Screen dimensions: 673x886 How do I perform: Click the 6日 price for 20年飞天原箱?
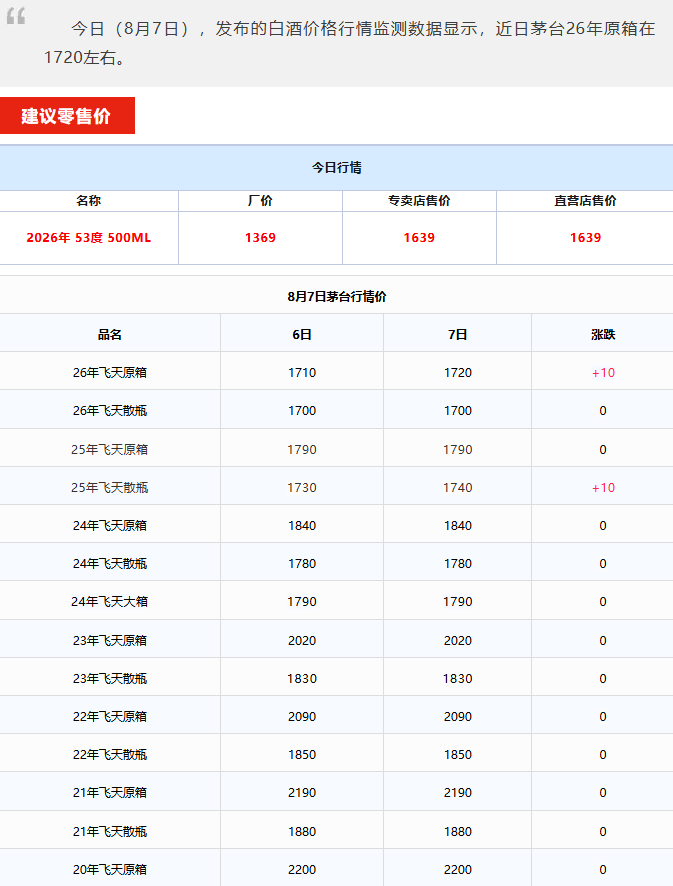[302, 870]
